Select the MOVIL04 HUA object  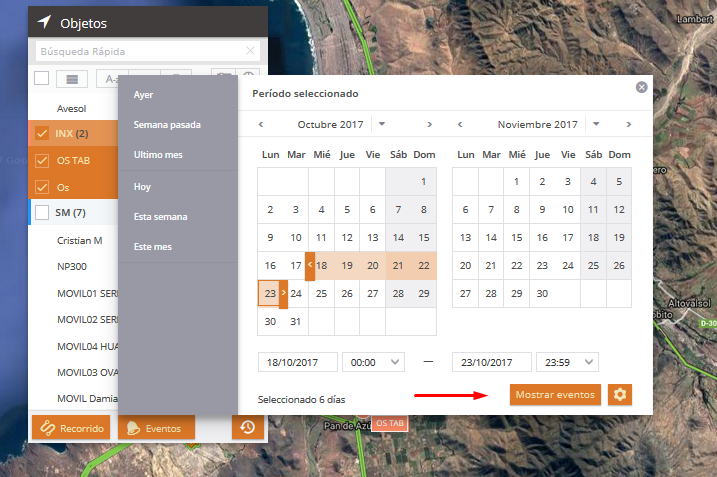pyautogui.click(x=87, y=347)
